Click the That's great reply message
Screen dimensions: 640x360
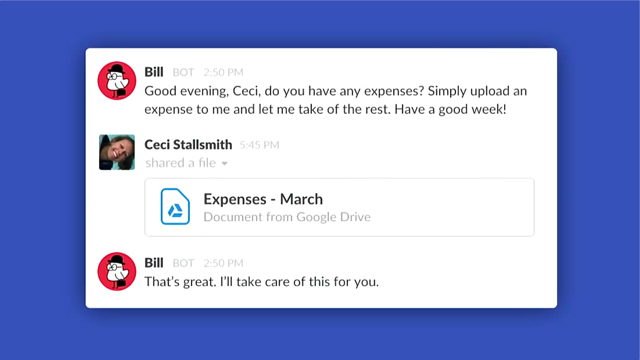(x=262, y=282)
